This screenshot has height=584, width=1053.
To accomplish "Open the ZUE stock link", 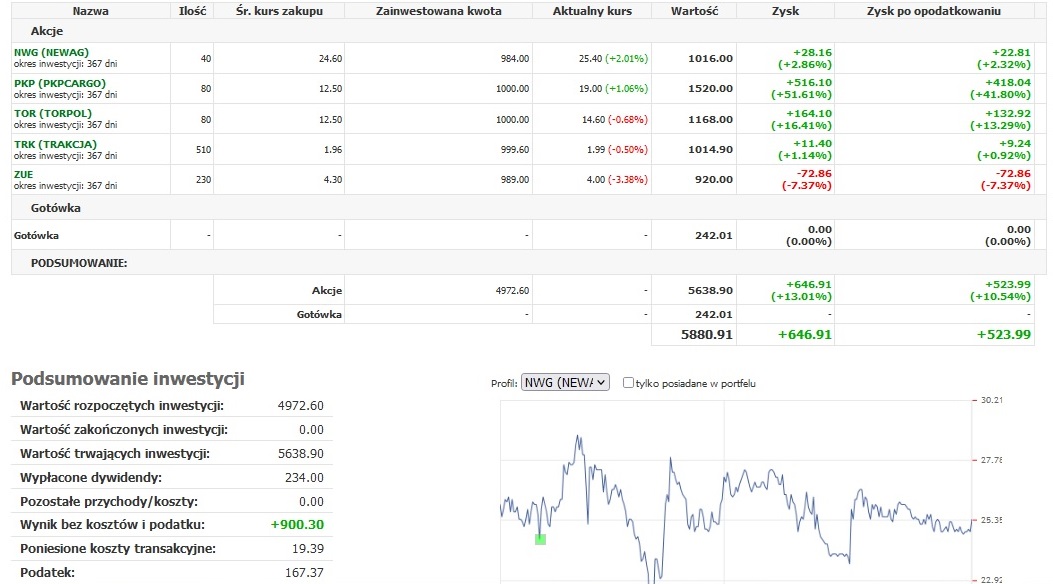I will coord(24,174).
